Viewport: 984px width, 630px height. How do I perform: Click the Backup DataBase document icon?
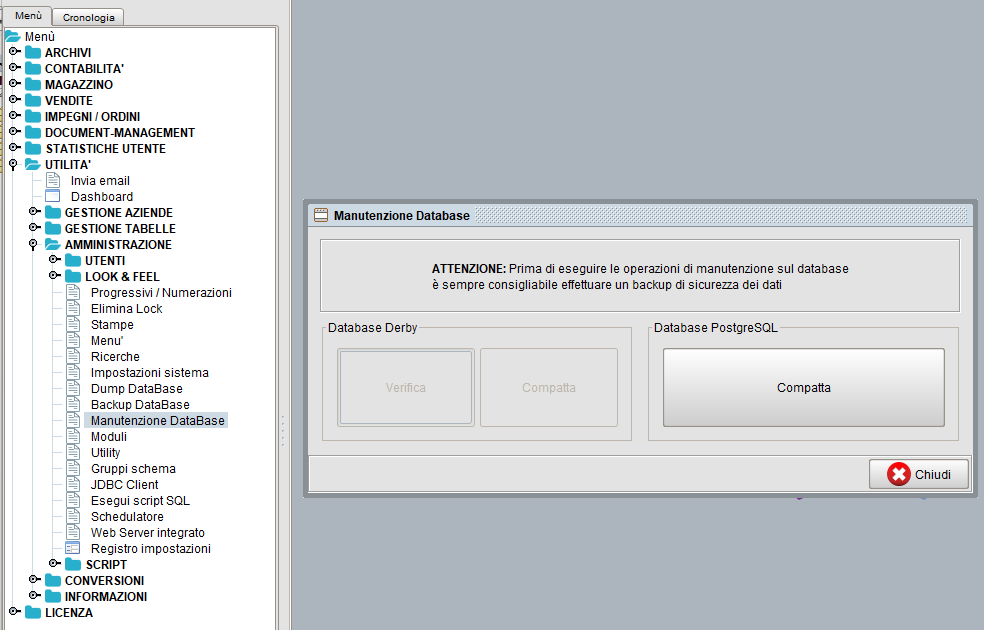[73, 405]
